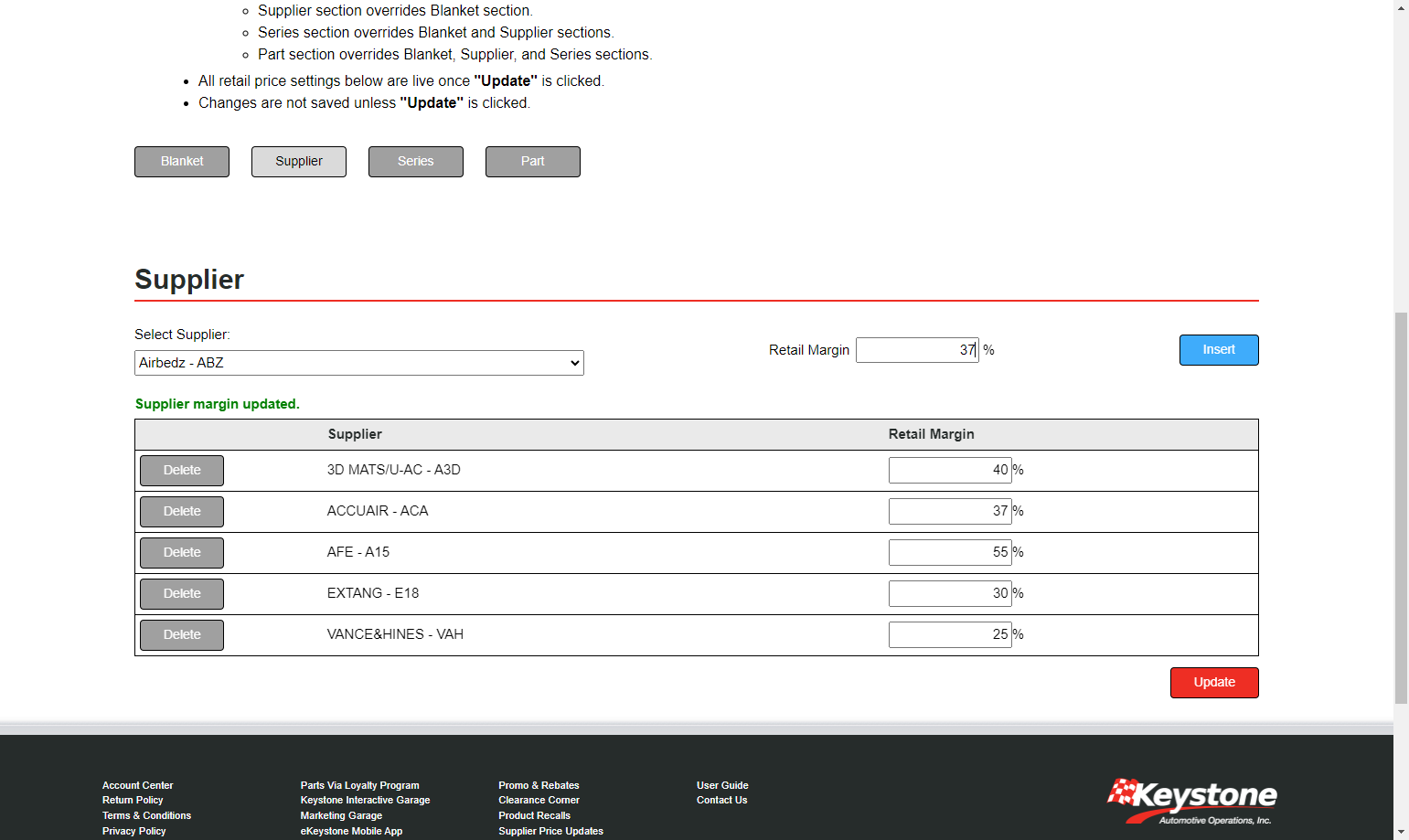Screen dimensions: 1409x840
Task: Click the red Update button
Action: pyautogui.click(x=1214, y=683)
